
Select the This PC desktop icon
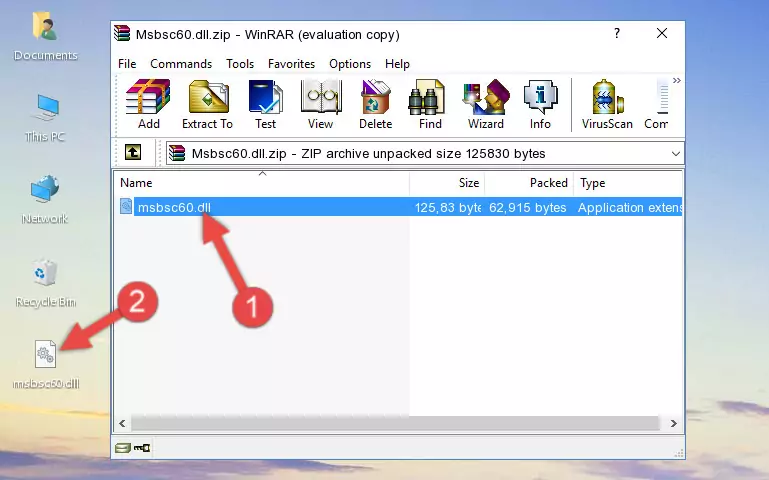pos(45,118)
